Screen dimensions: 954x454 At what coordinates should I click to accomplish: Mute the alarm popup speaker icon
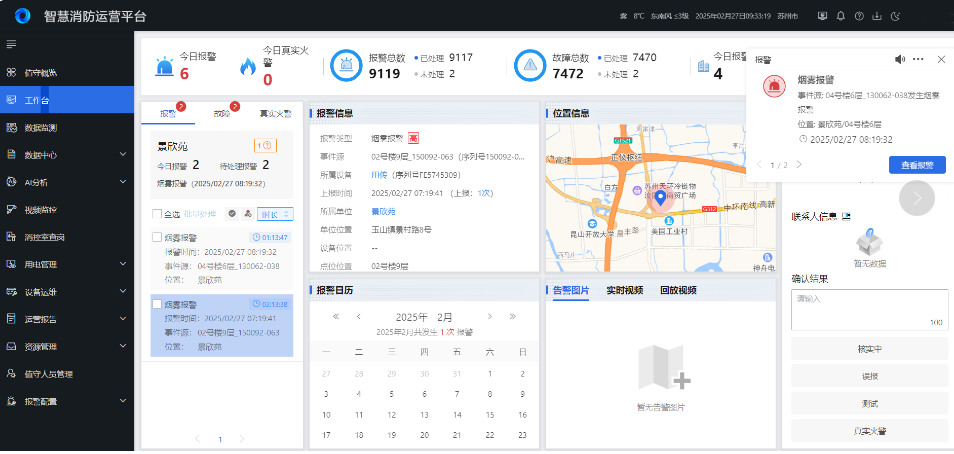click(x=899, y=60)
